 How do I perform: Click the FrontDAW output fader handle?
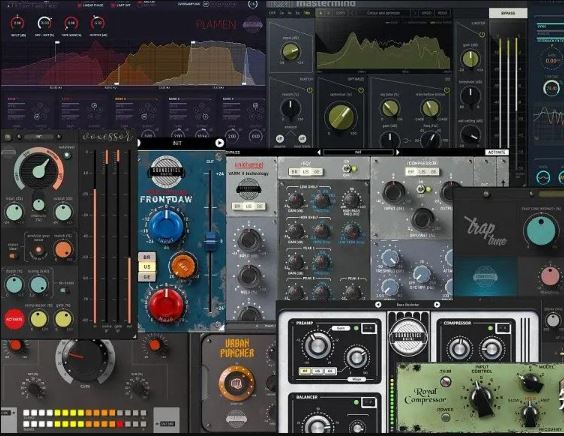(x=210, y=241)
